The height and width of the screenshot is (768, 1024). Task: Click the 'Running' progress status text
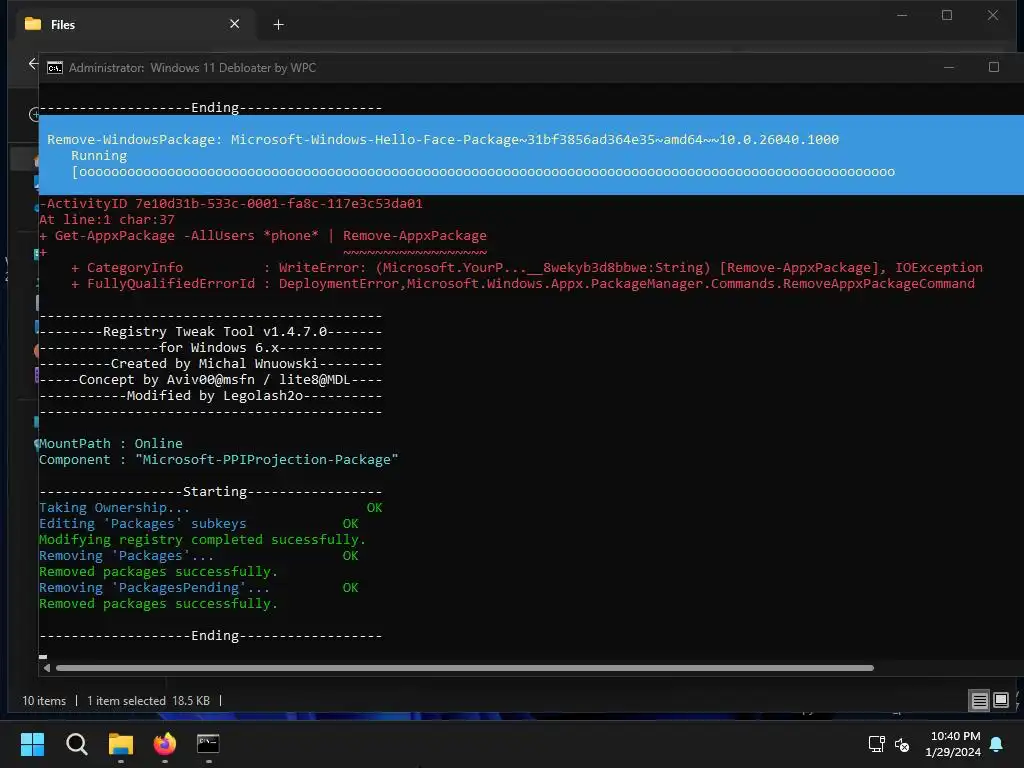pos(99,155)
